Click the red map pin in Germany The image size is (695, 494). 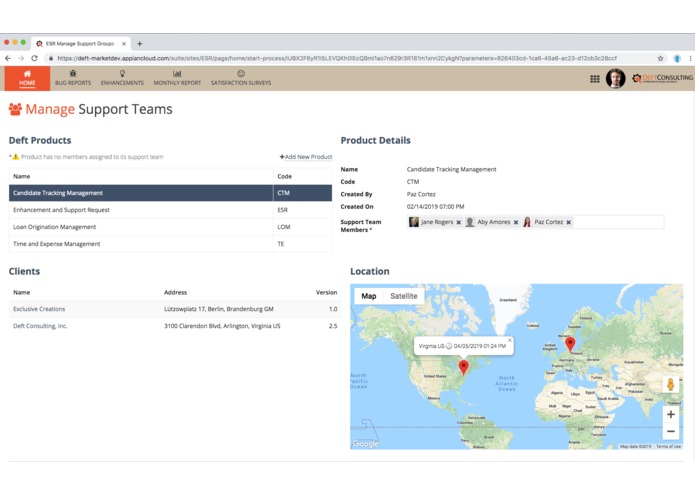point(570,344)
